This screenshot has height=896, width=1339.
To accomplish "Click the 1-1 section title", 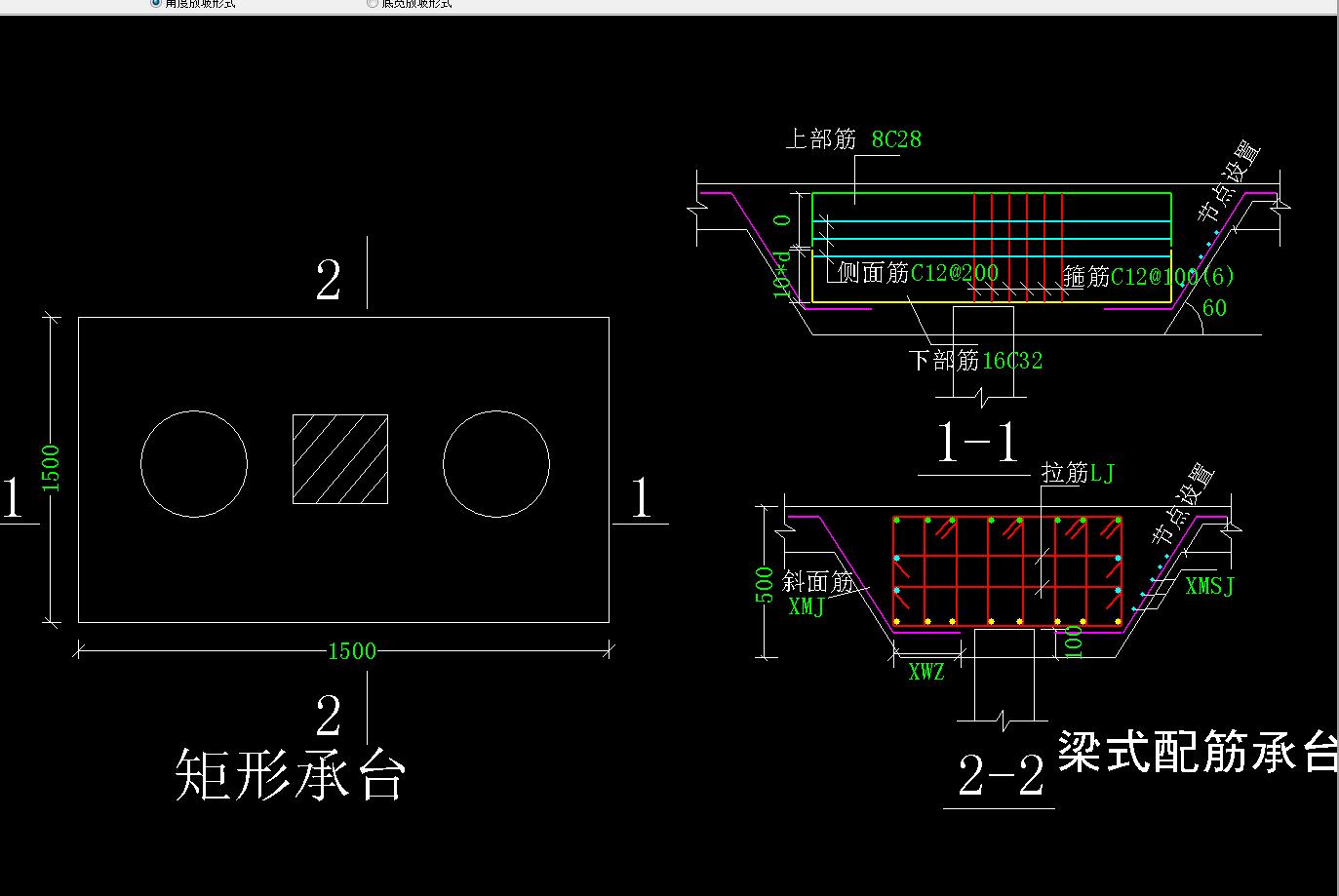I will pyautogui.click(x=977, y=442).
